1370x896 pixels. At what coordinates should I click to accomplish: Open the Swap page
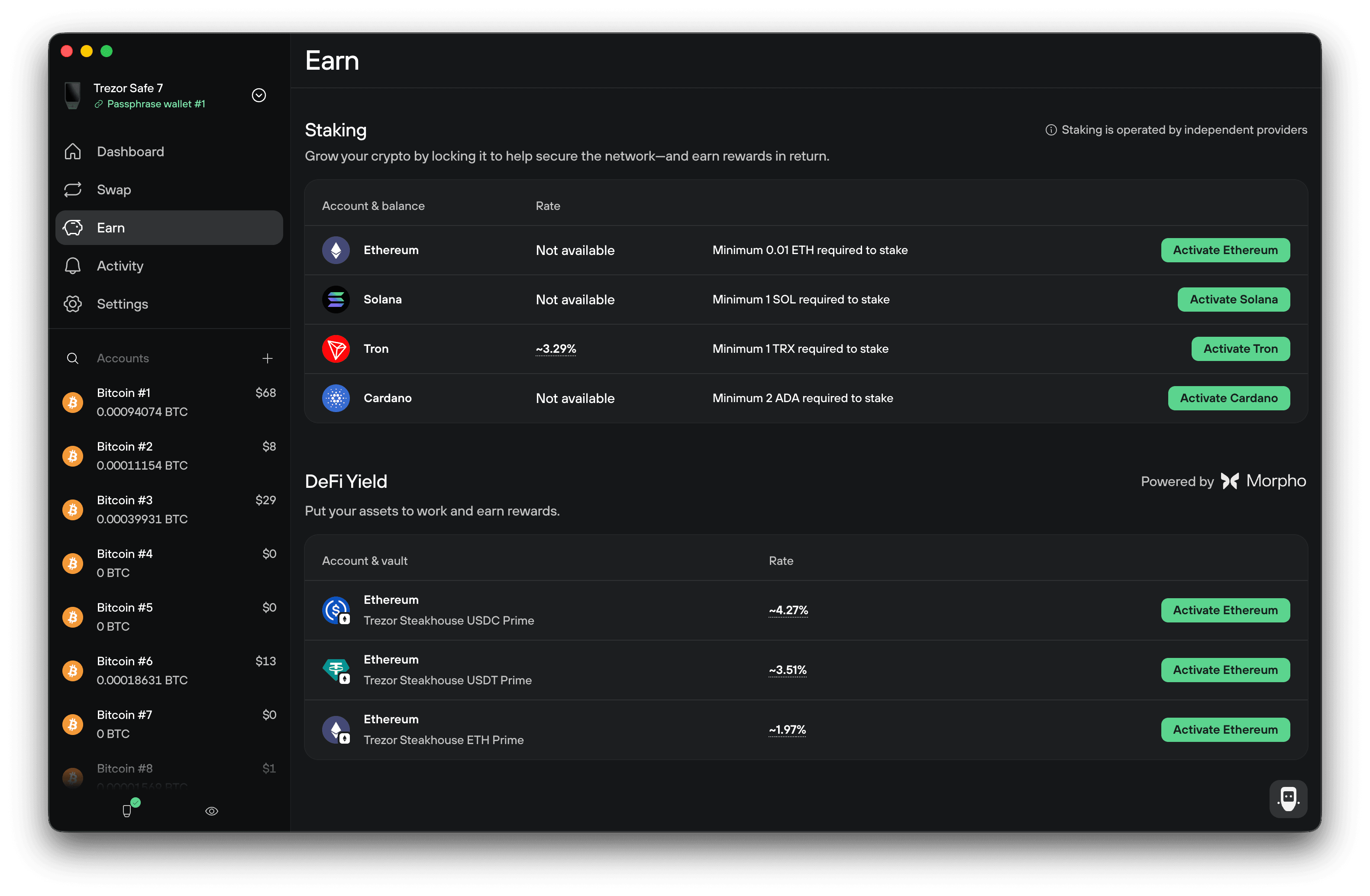click(x=169, y=189)
